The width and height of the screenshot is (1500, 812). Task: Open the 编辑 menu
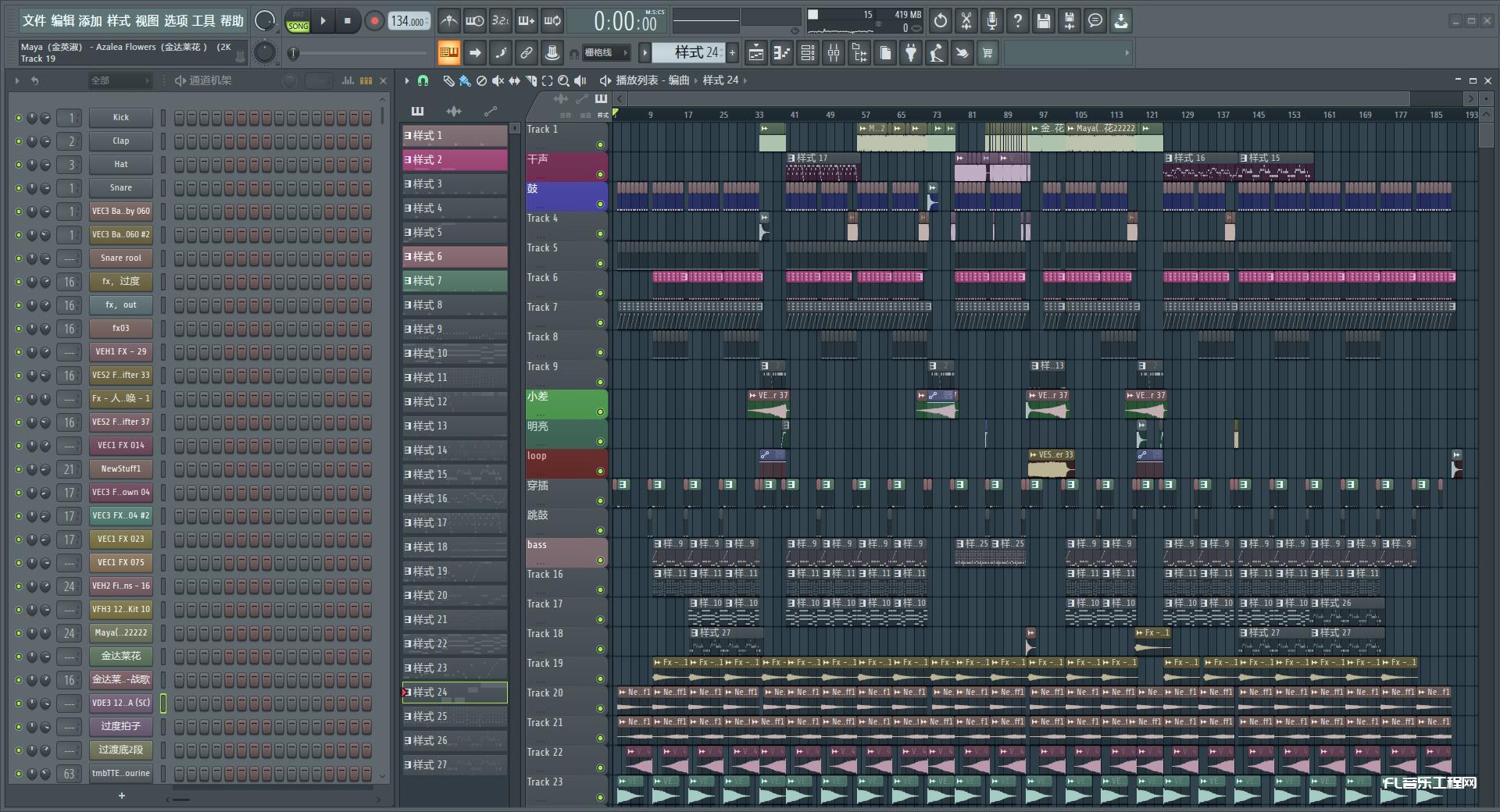[62, 21]
